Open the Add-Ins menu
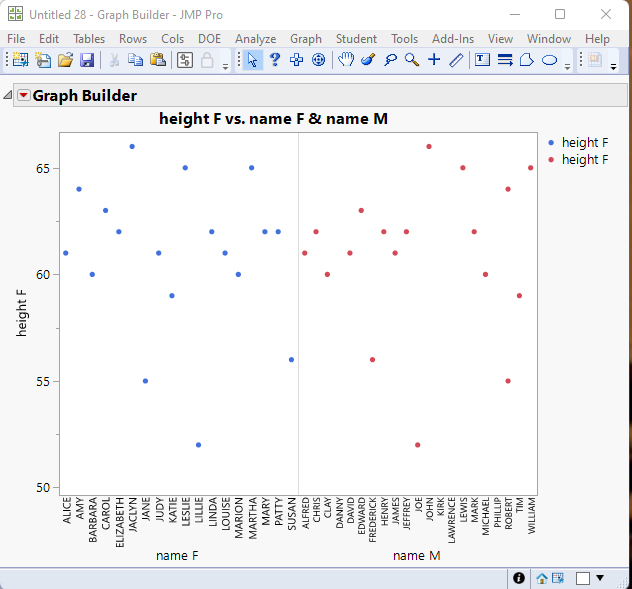 click(453, 39)
